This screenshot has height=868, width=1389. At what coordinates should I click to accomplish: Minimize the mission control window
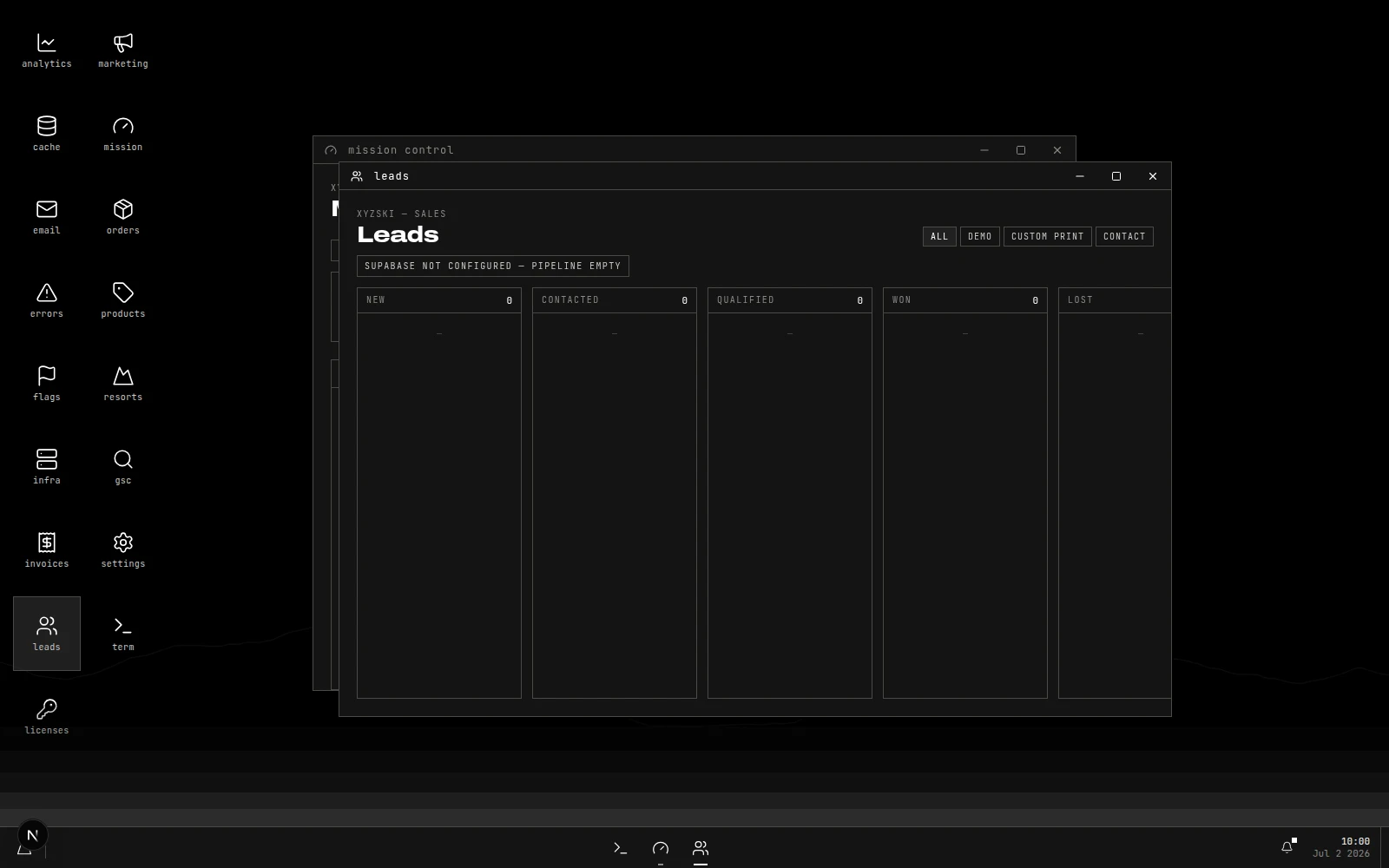tap(984, 150)
